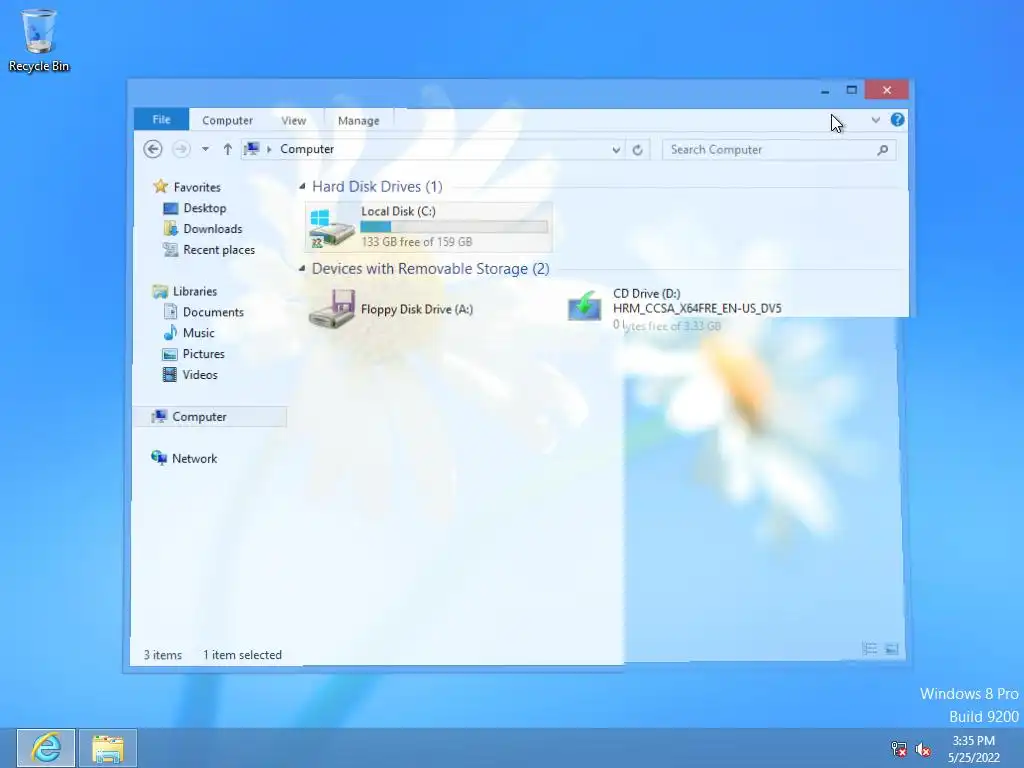1024x768 pixels.
Task: Open the recent locations dropdown arrow
Action: coord(205,150)
